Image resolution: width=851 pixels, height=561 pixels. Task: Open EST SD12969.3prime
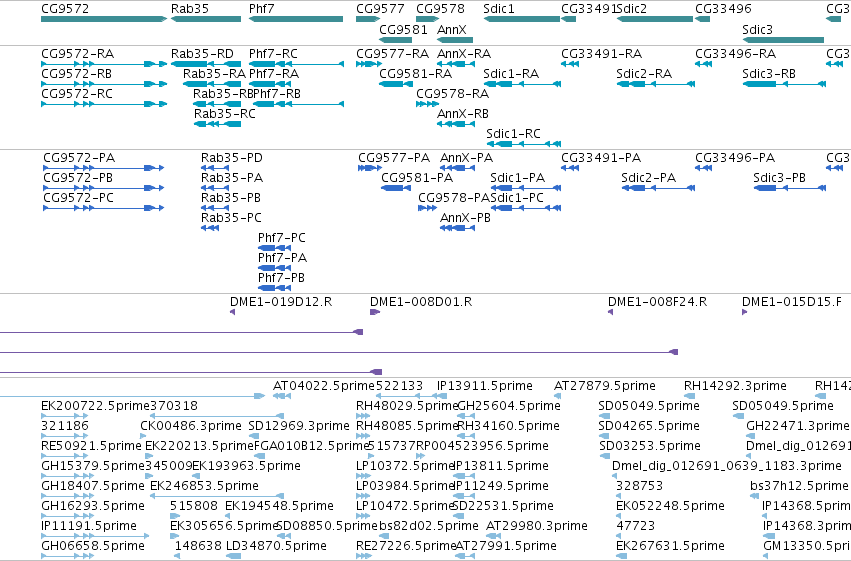pyautogui.click(x=299, y=426)
